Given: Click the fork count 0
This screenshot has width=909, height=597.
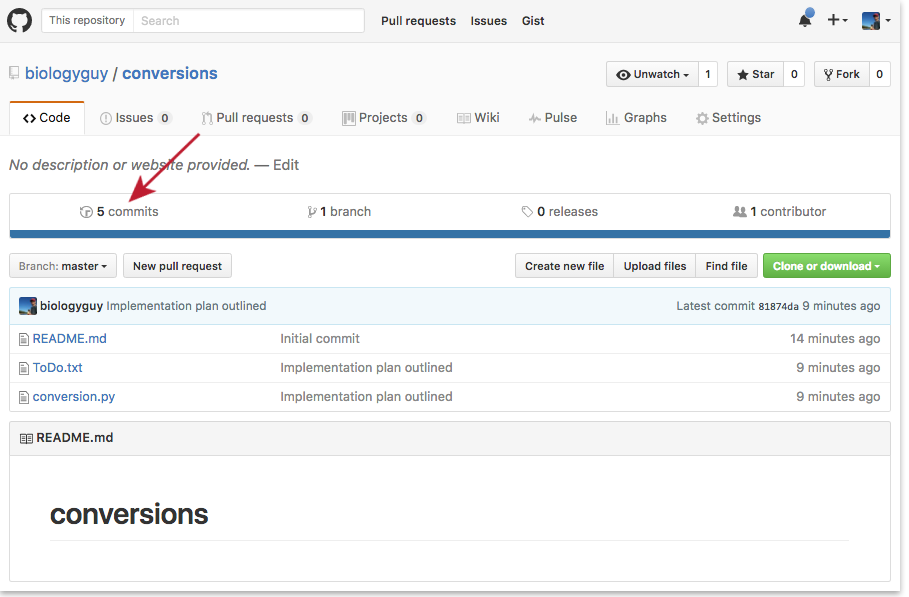Looking at the screenshot, I should pyautogui.click(x=879, y=74).
